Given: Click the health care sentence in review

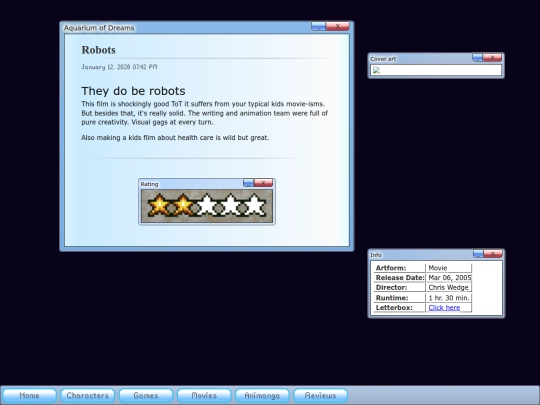Looking at the screenshot, I should 175,138.
